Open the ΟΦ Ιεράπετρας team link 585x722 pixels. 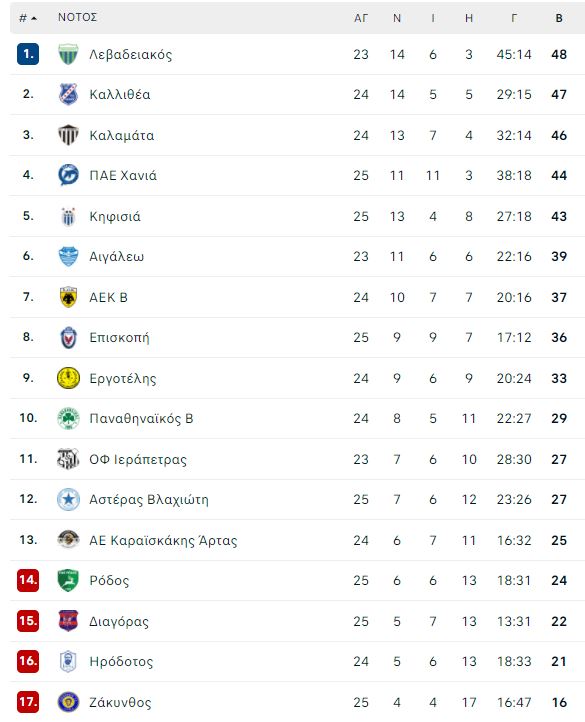[x=138, y=460]
